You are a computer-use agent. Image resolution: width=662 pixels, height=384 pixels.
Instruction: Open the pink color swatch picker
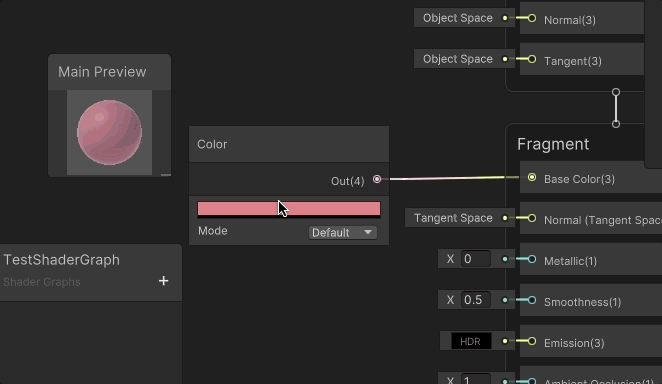click(x=289, y=209)
